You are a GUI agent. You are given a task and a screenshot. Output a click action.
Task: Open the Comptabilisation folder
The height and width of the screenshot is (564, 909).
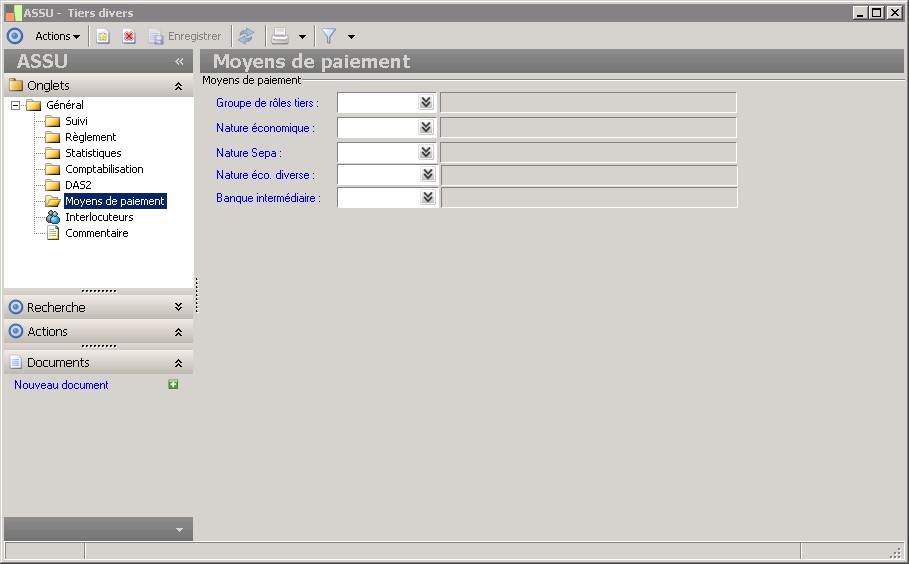pos(104,169)
